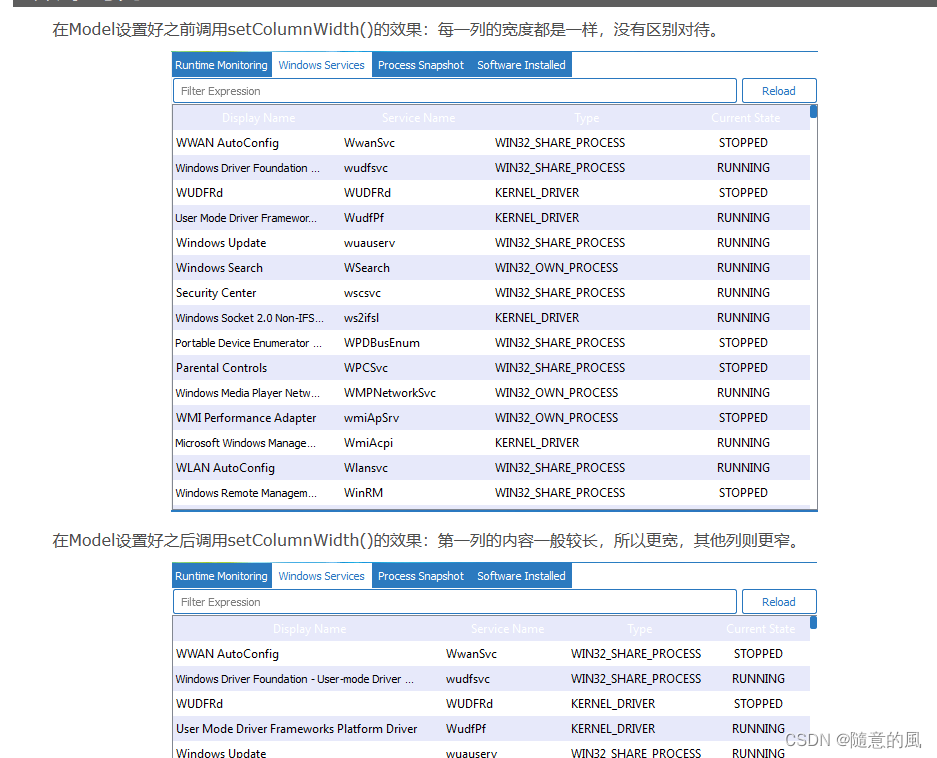
Task: Select the Parental Controls row
Action: pos(491,368)
